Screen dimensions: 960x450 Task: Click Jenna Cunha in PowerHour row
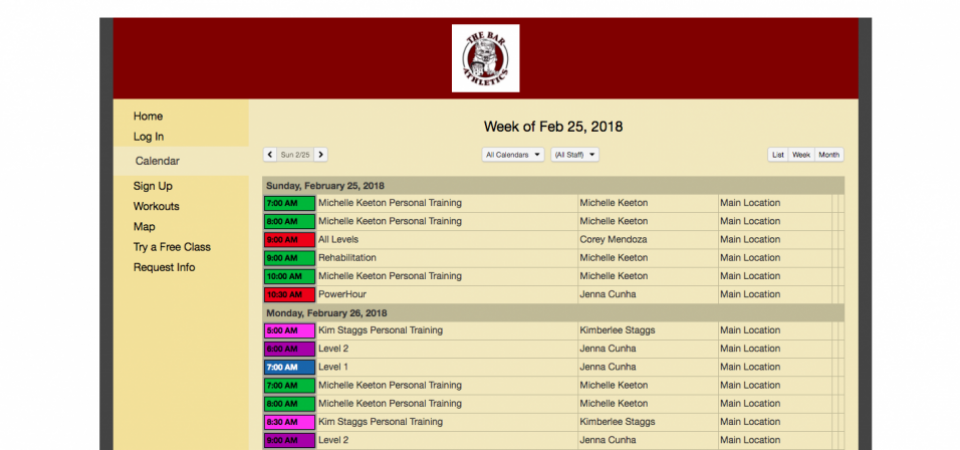608,294
